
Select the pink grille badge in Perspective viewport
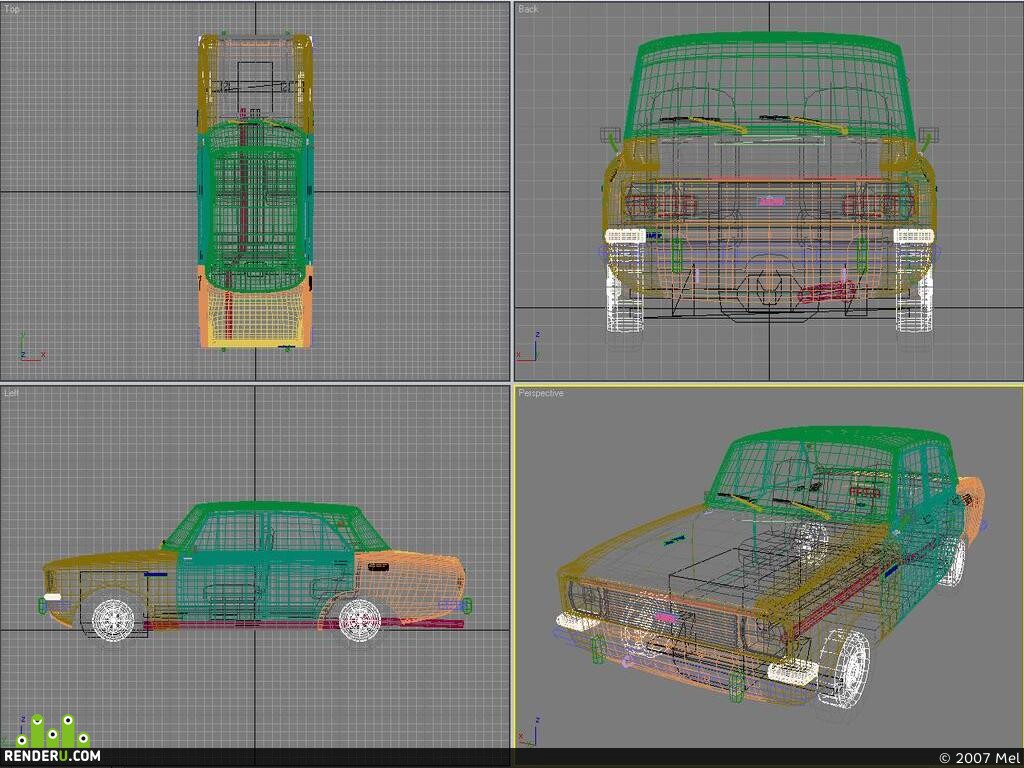tap(665, 617)
